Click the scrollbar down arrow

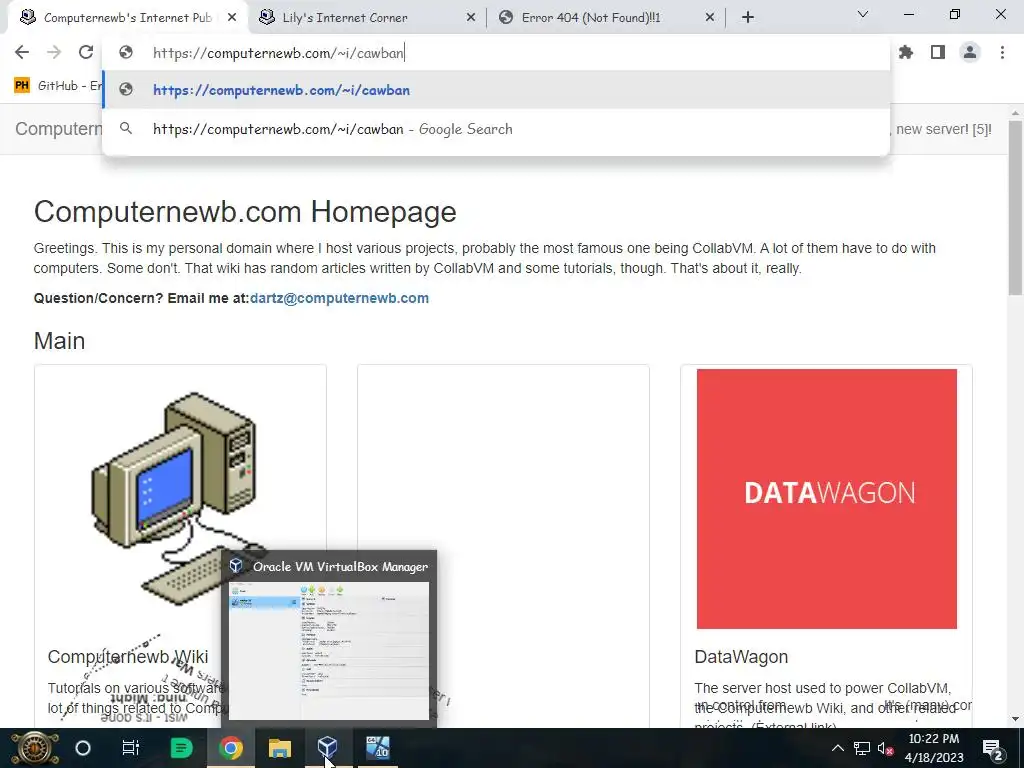tap(1016, 719)
